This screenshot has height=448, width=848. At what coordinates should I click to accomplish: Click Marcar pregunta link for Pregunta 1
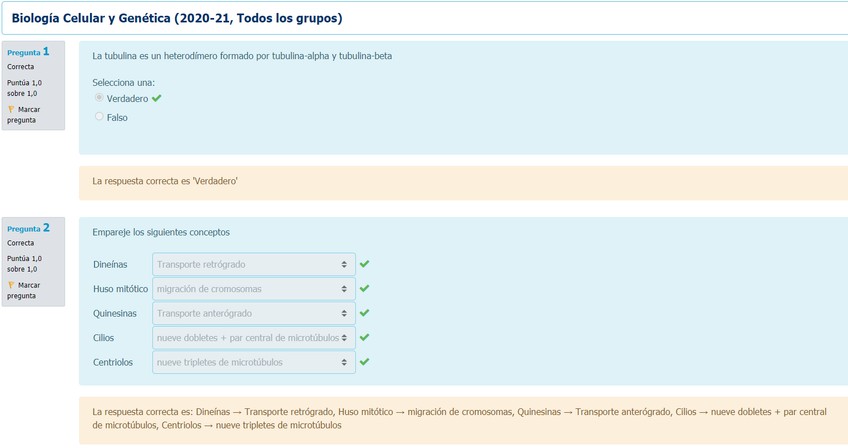pyautogui.click(x=23, y=115)
